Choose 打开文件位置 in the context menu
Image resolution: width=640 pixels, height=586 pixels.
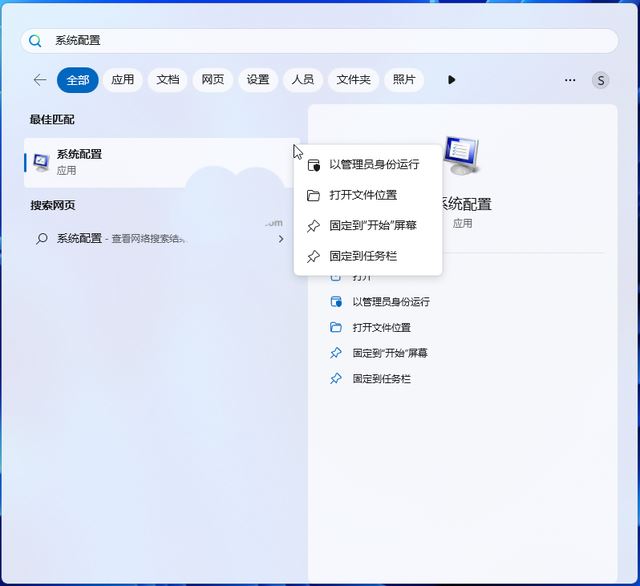(x=362, y=195)
